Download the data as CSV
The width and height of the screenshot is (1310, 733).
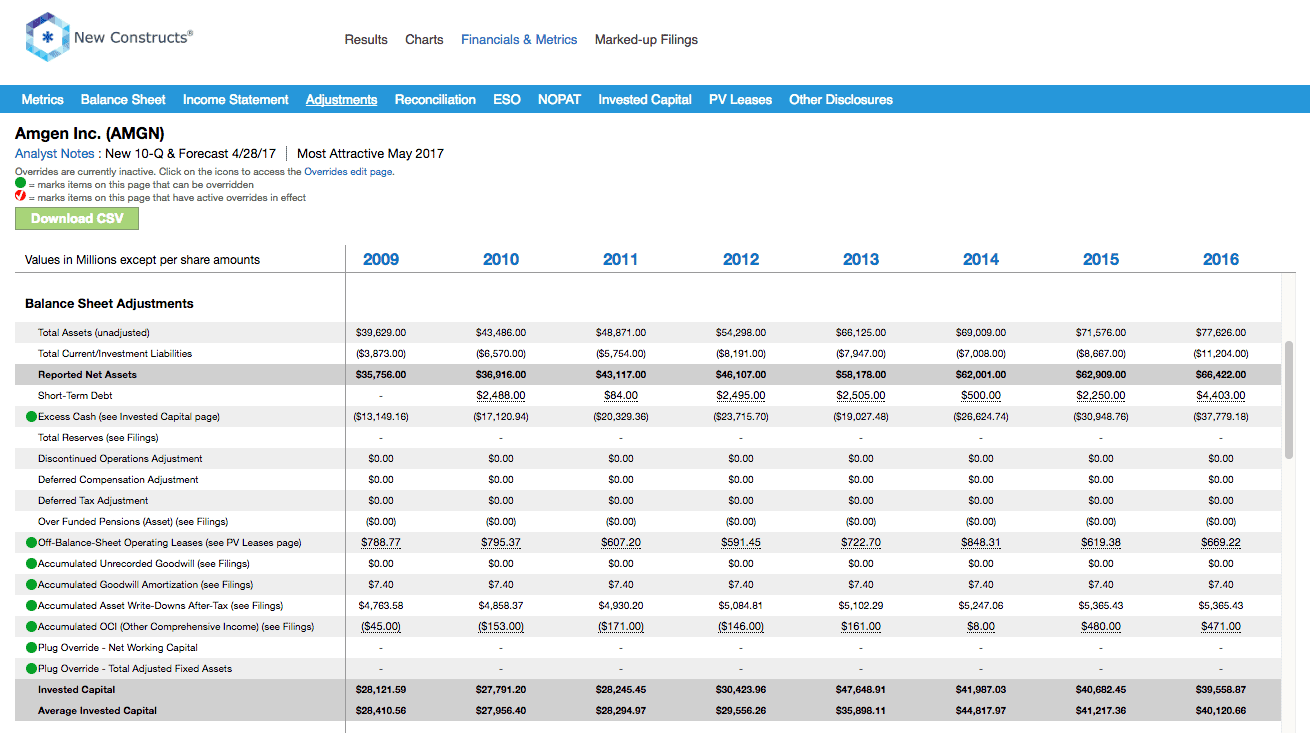click(77, 218)
